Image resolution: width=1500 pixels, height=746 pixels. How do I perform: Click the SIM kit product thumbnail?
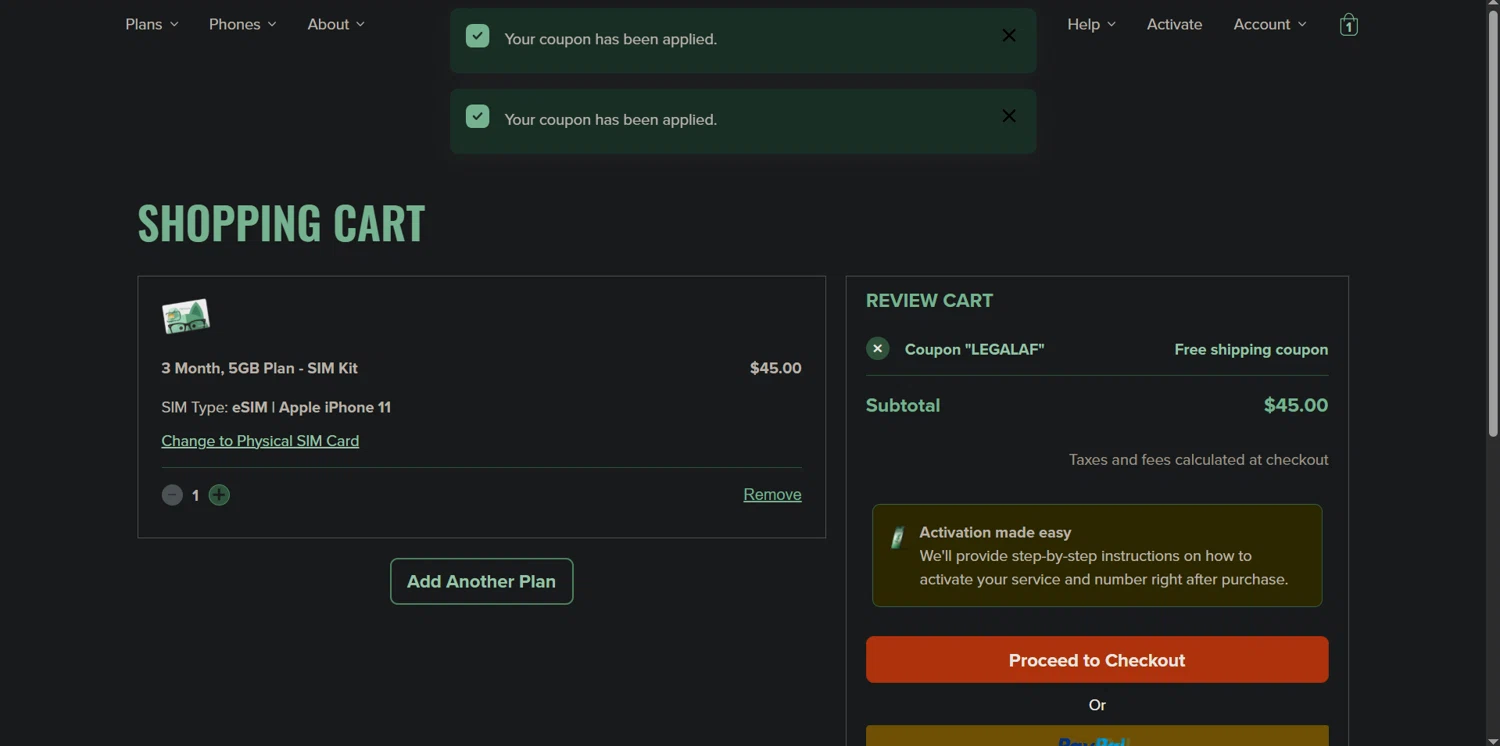tap(186, 316)
